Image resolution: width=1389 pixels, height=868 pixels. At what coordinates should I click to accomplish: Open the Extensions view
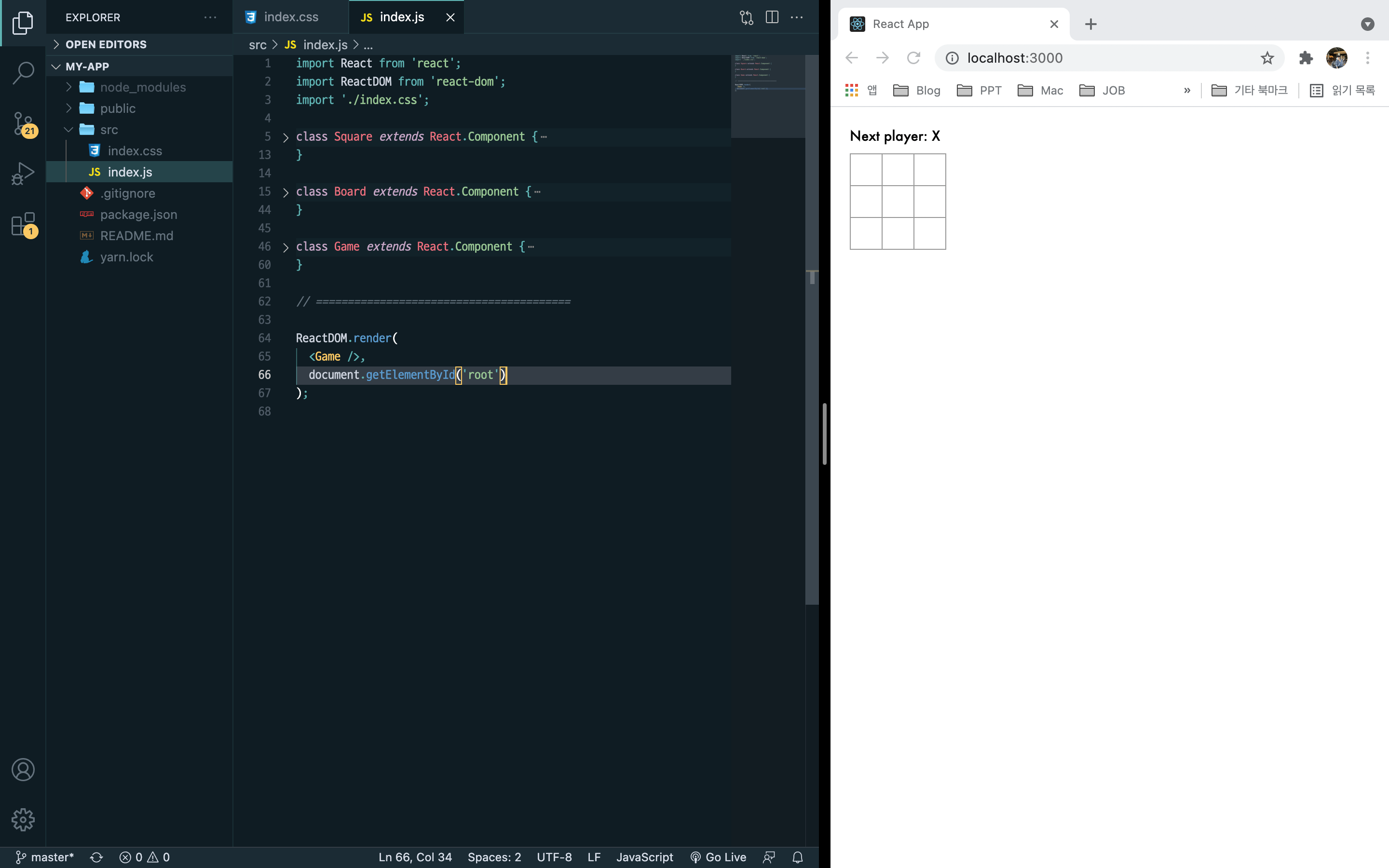[23, 224]
